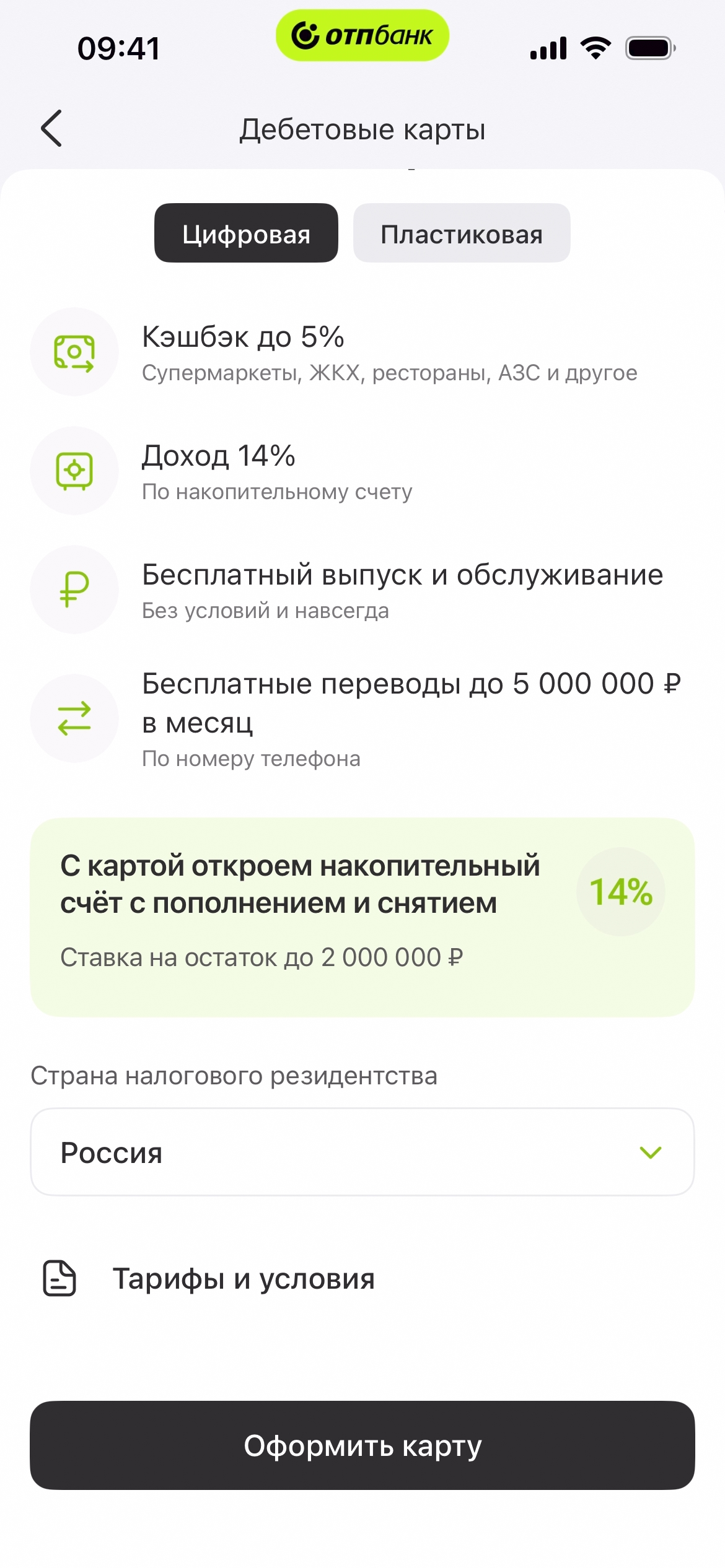Tap the Wi-Fi status icon
The image size is (725, 1568).
595,48
